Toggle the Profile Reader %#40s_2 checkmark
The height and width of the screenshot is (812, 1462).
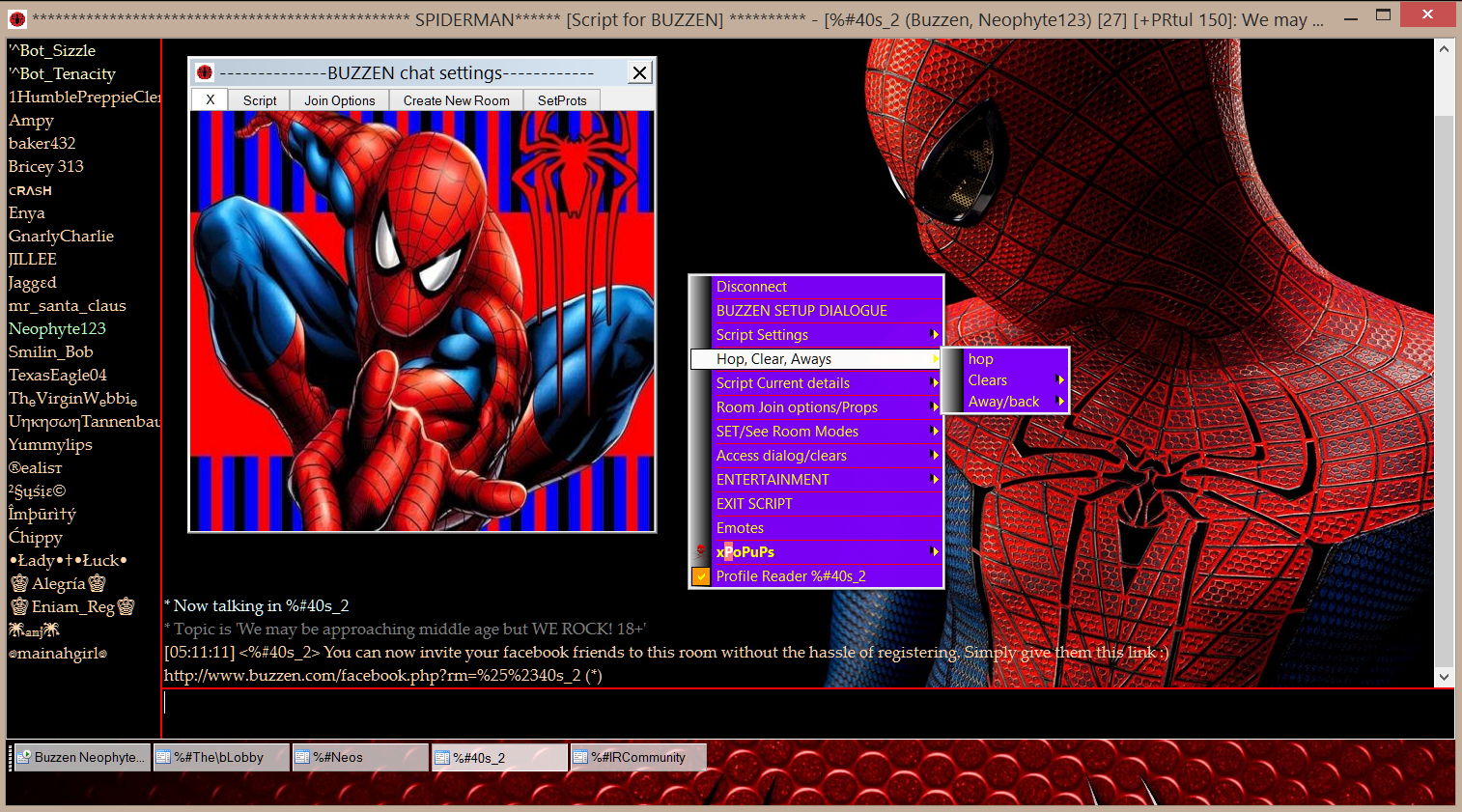pyautogui.click(x=701, y=576)
